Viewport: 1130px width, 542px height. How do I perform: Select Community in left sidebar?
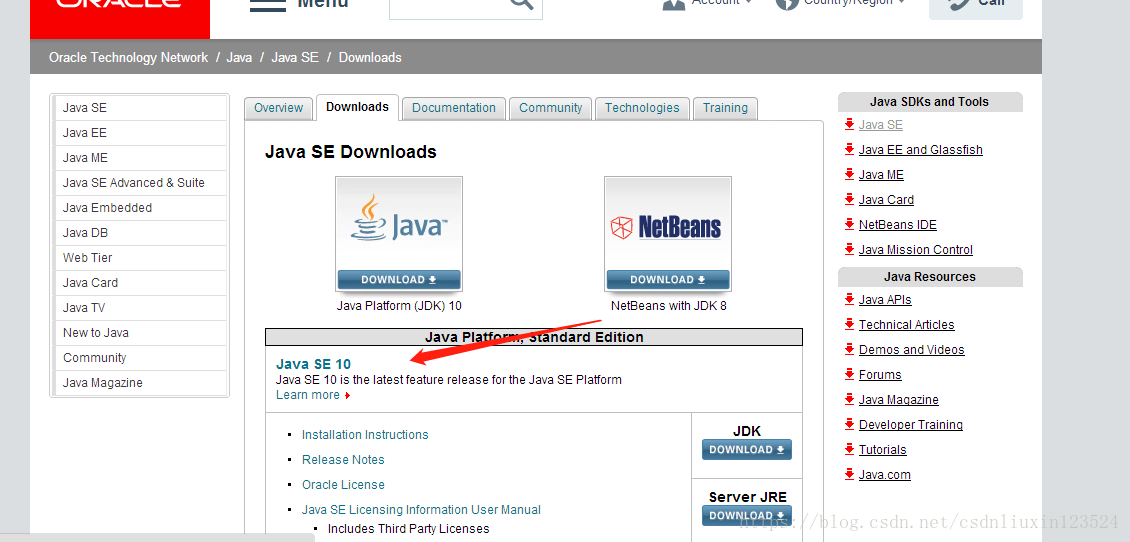coord(141,357)
